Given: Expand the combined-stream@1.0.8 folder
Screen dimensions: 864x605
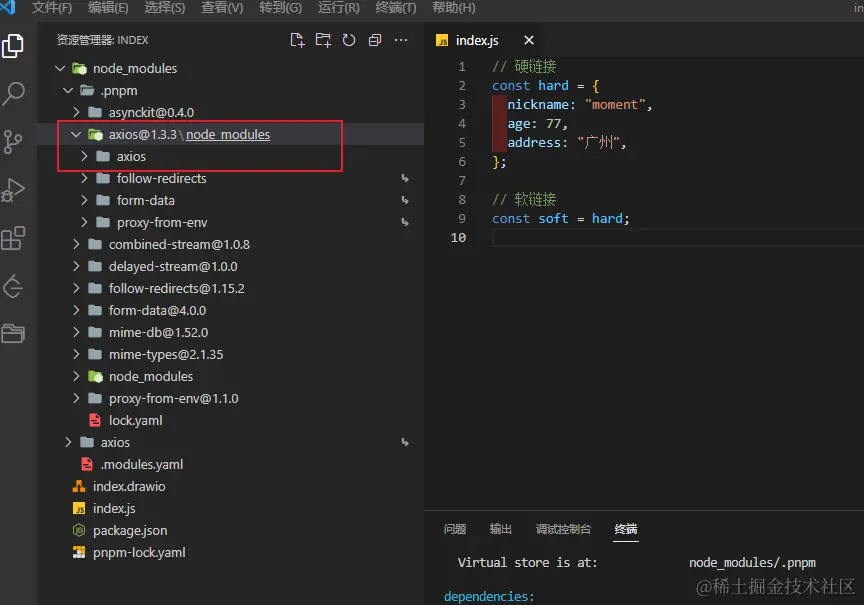Looking at the screenshot, I should [76, 244].
